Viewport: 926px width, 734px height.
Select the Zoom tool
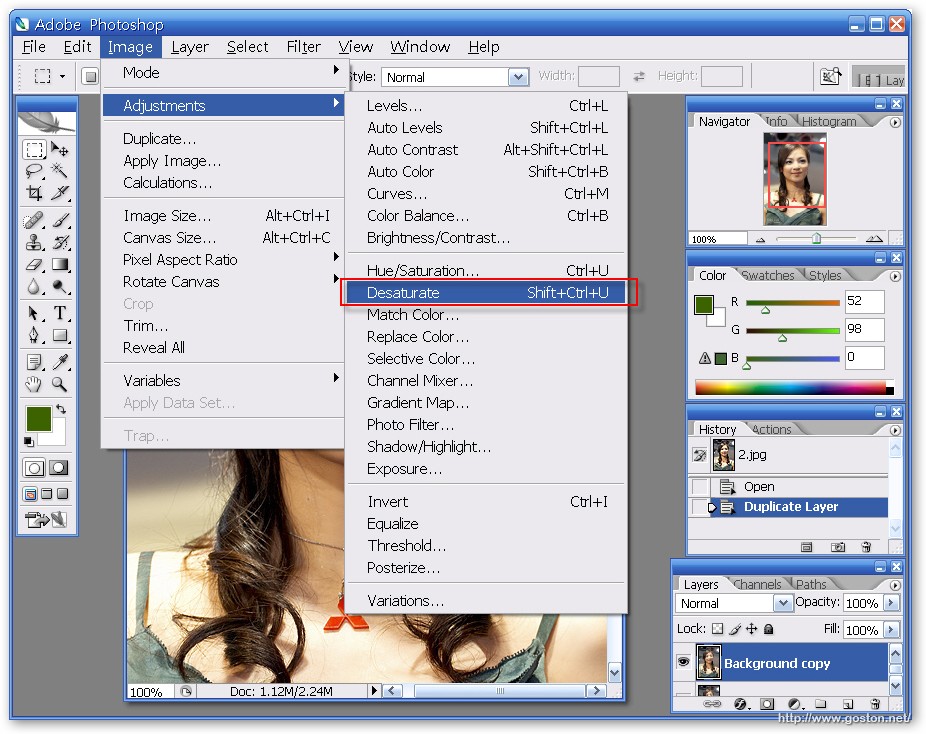click(60, 384)
